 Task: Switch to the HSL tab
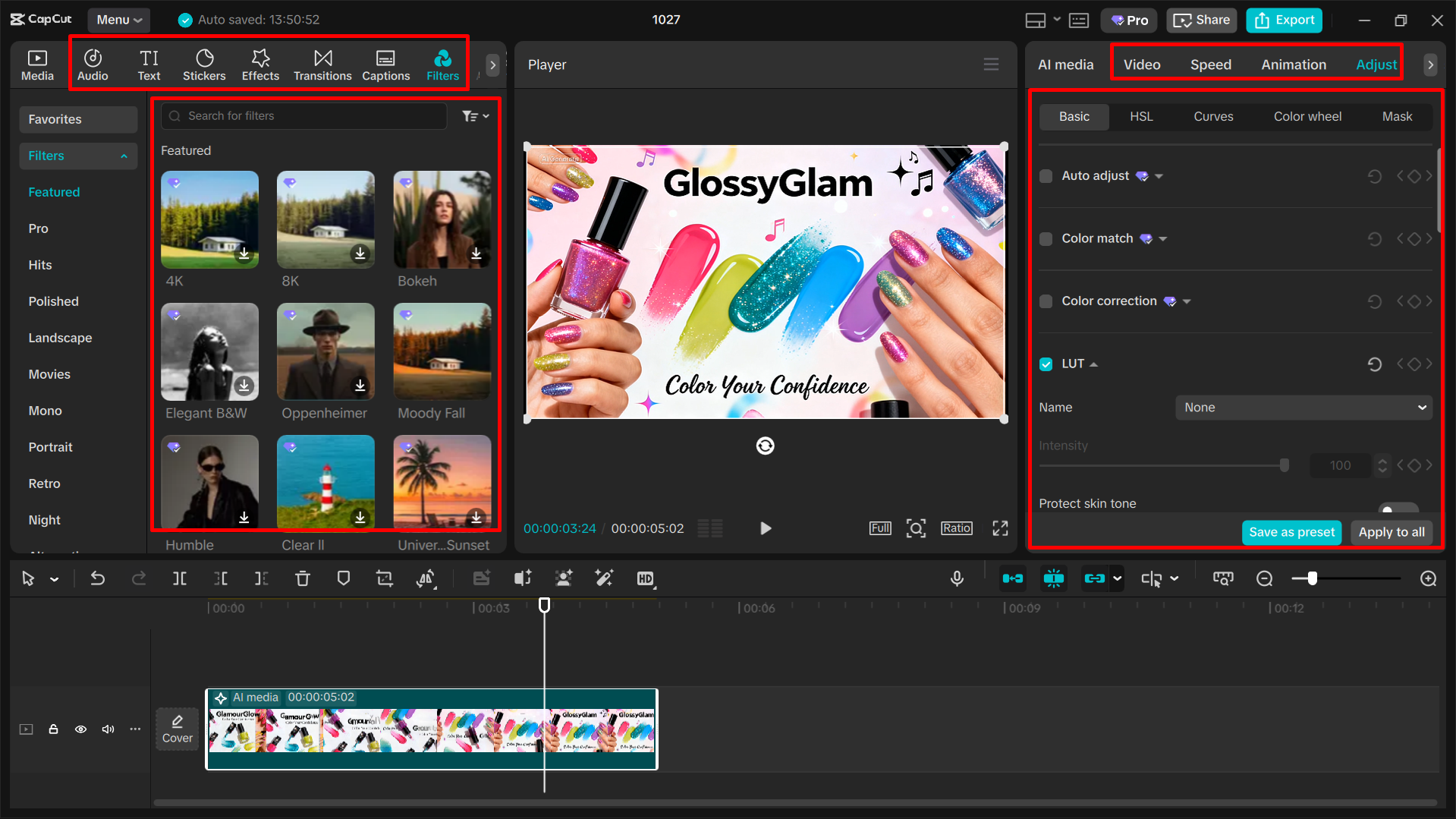(1141, 116)
